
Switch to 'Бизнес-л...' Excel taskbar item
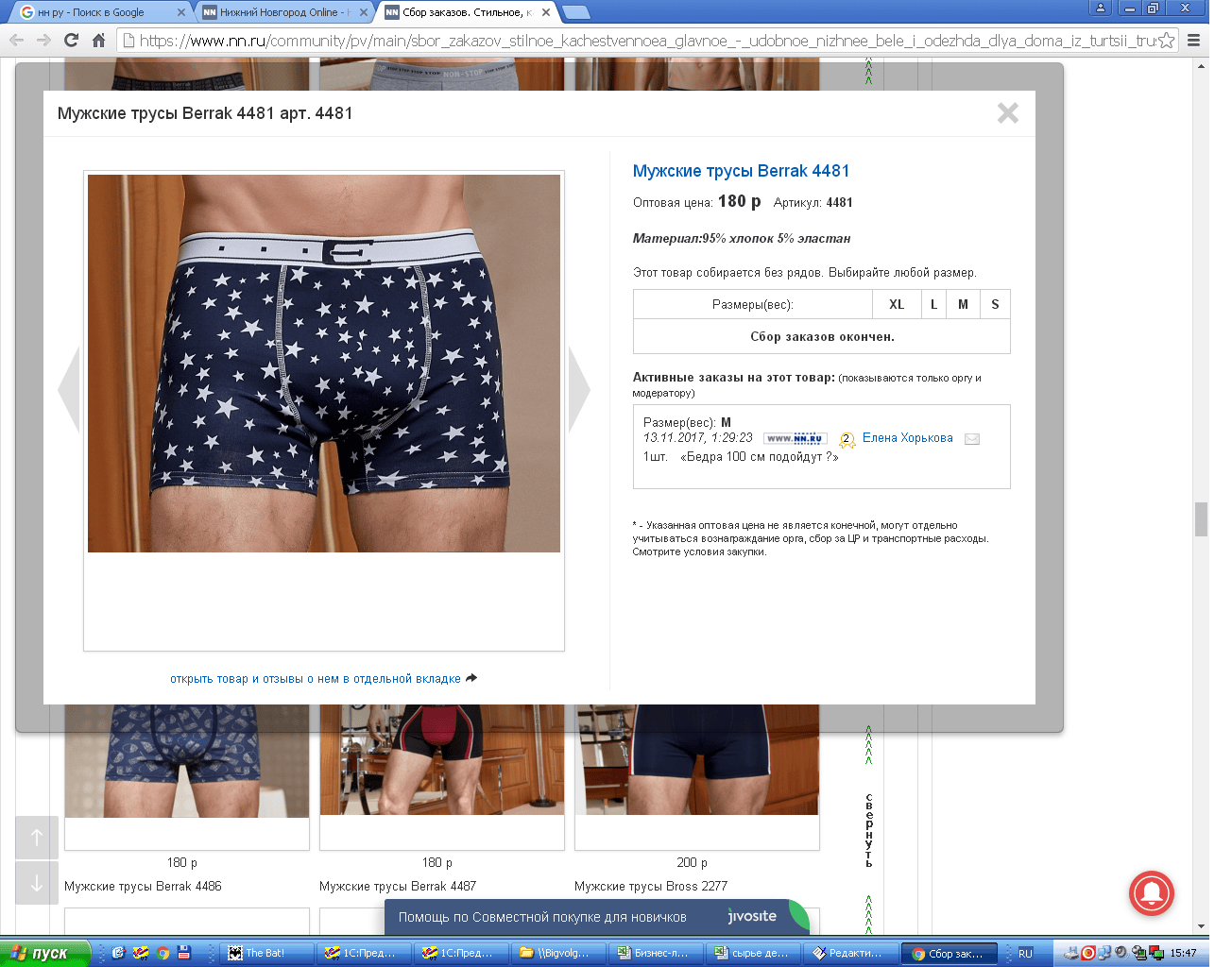point(658,953)
